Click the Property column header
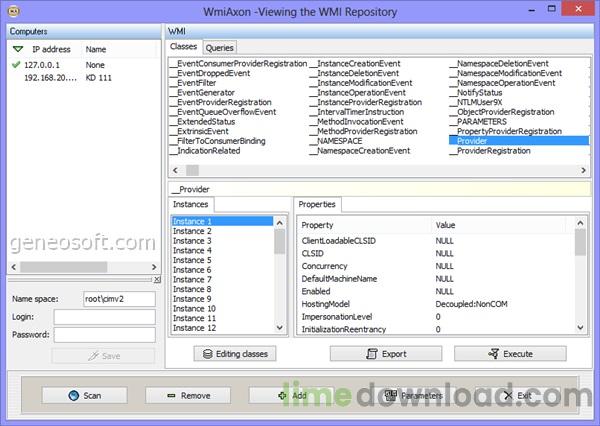 [x=317, y=225]
